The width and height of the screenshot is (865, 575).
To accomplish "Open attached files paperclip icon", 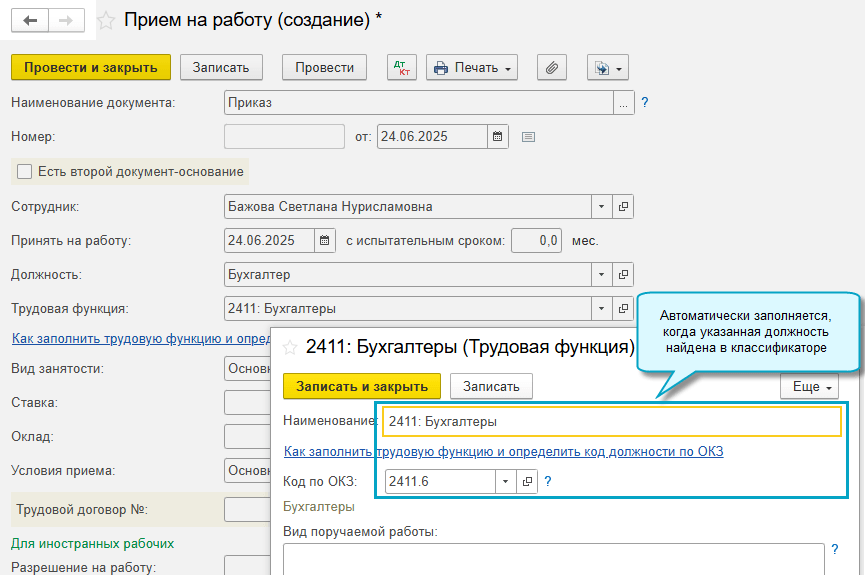I will (x=552, y=68).
